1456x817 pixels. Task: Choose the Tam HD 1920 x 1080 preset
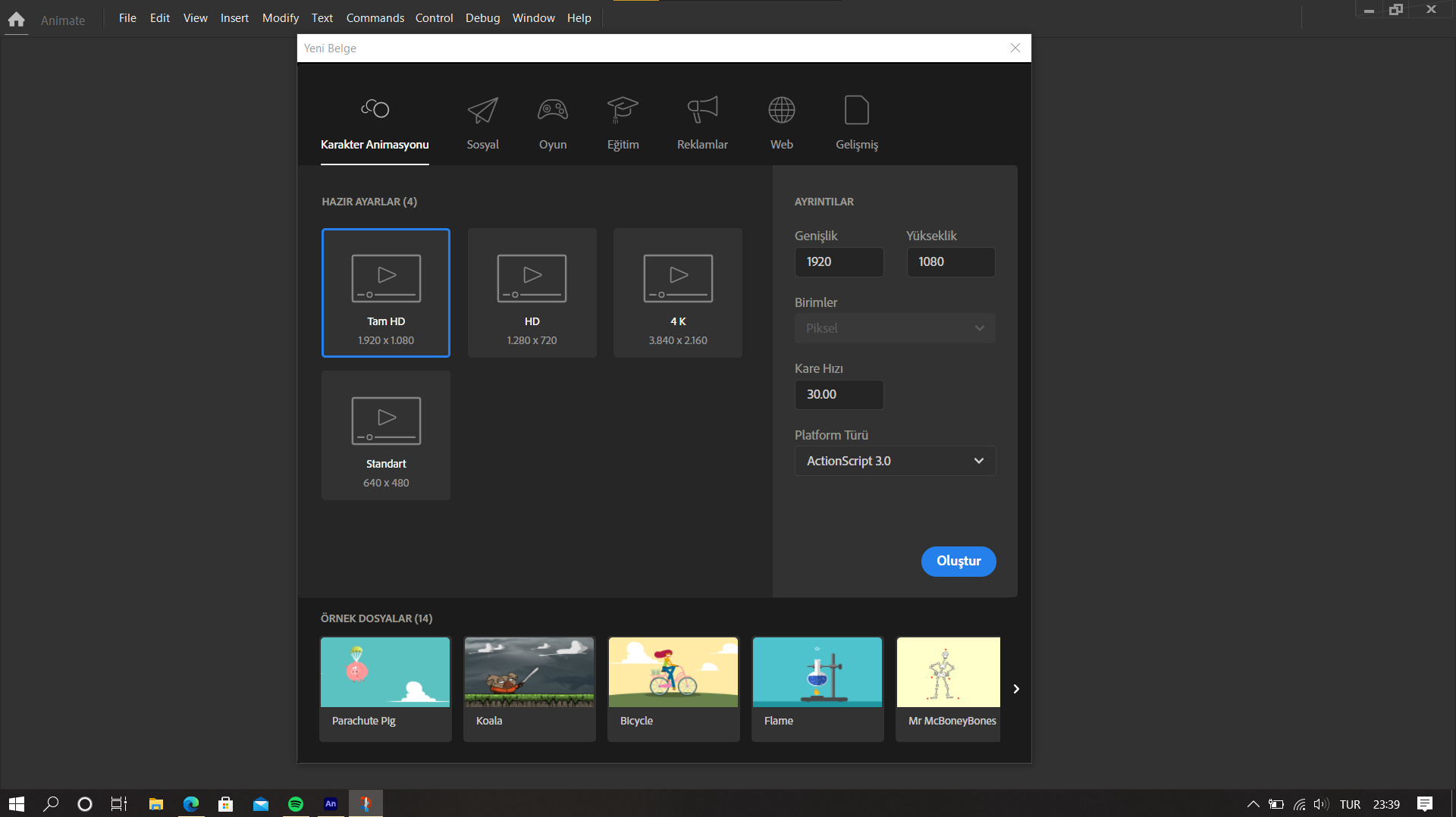click(386, 293)
